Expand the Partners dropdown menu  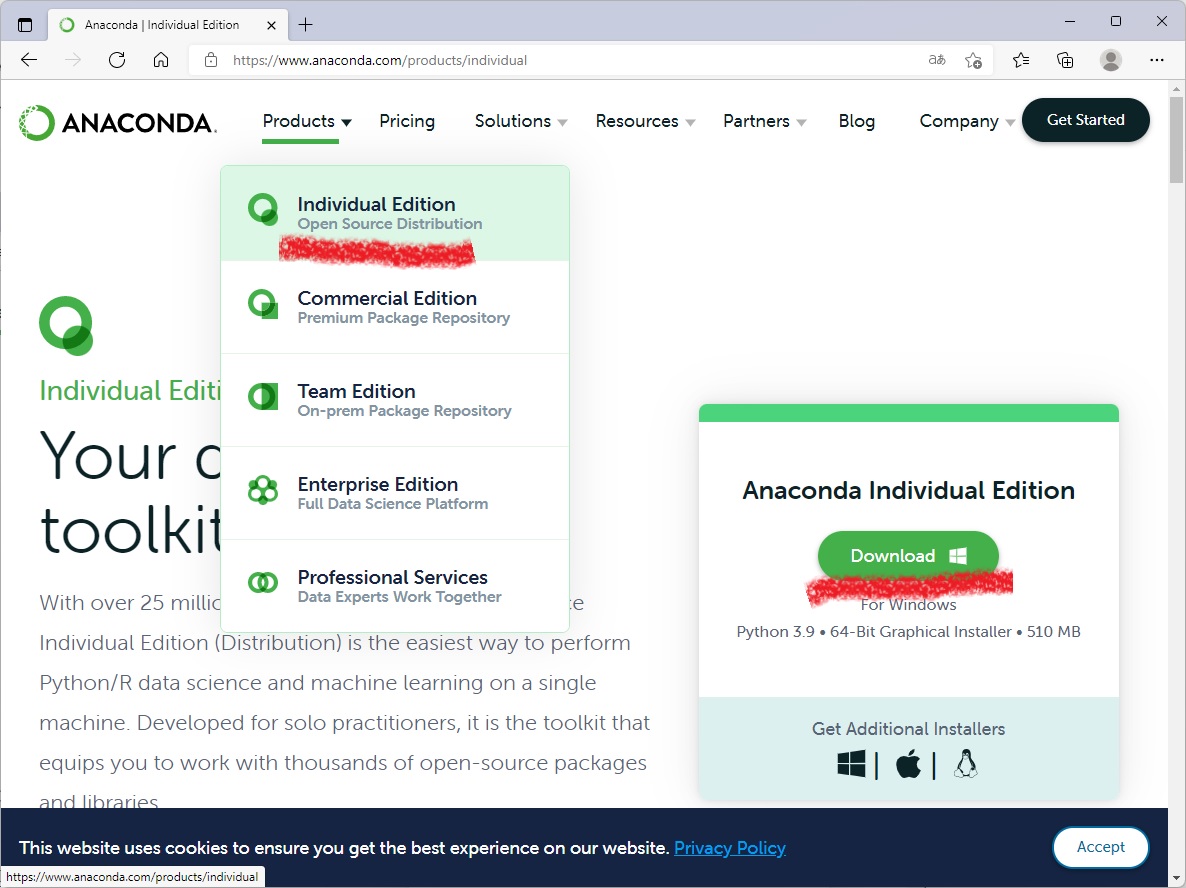pyautogui.click(x=765, y=121)
